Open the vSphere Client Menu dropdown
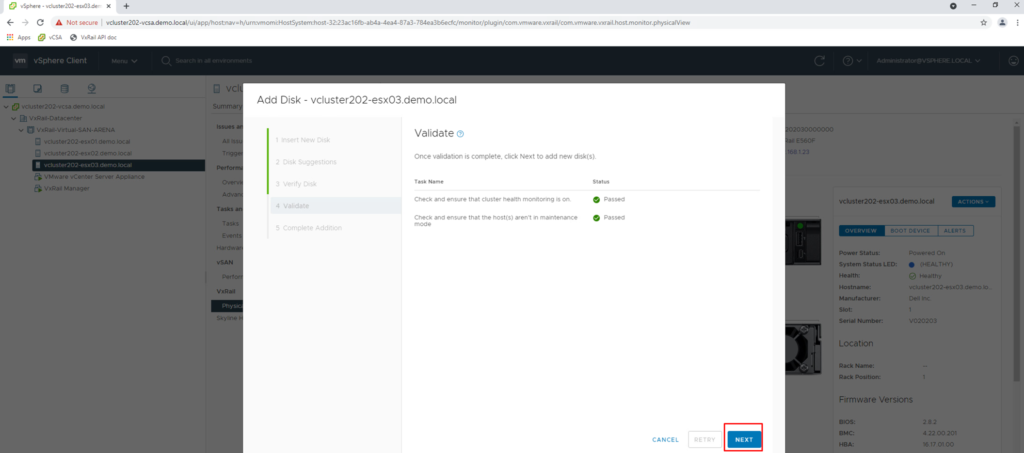The width and height of the screenshot is (1024, 453). pos(124,61)
